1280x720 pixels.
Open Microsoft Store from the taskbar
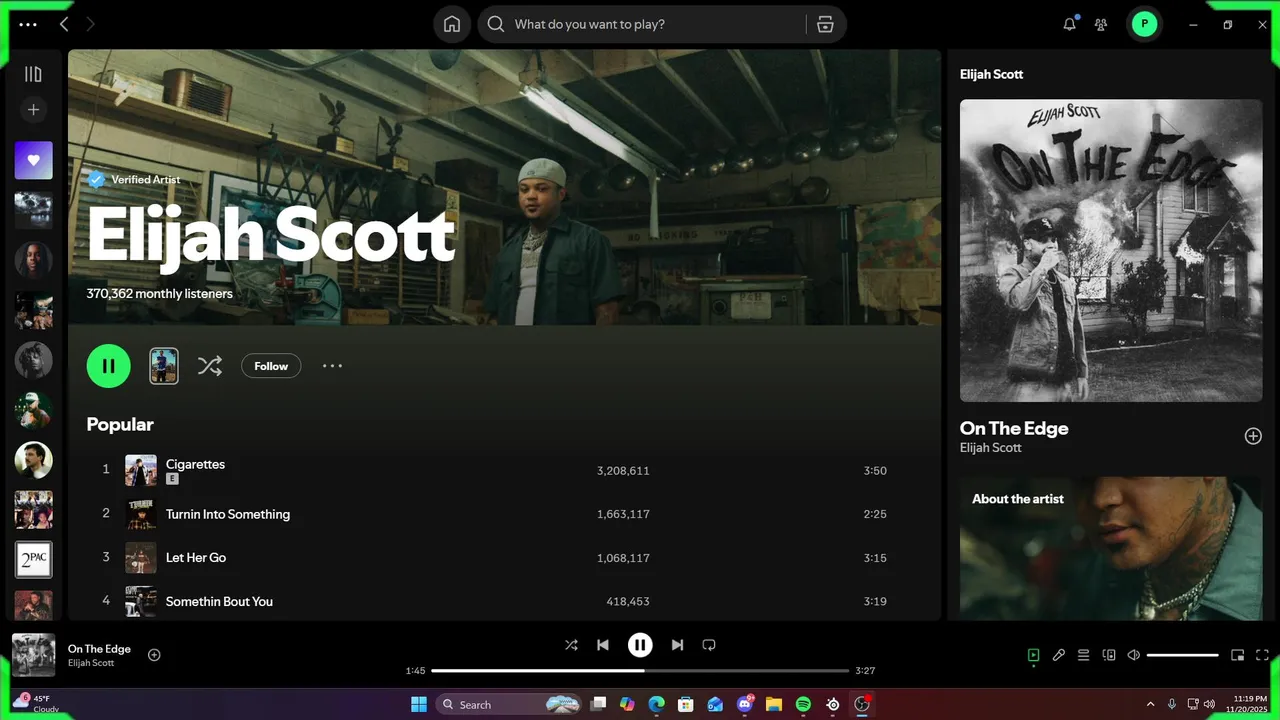click(x=686, y=704)
